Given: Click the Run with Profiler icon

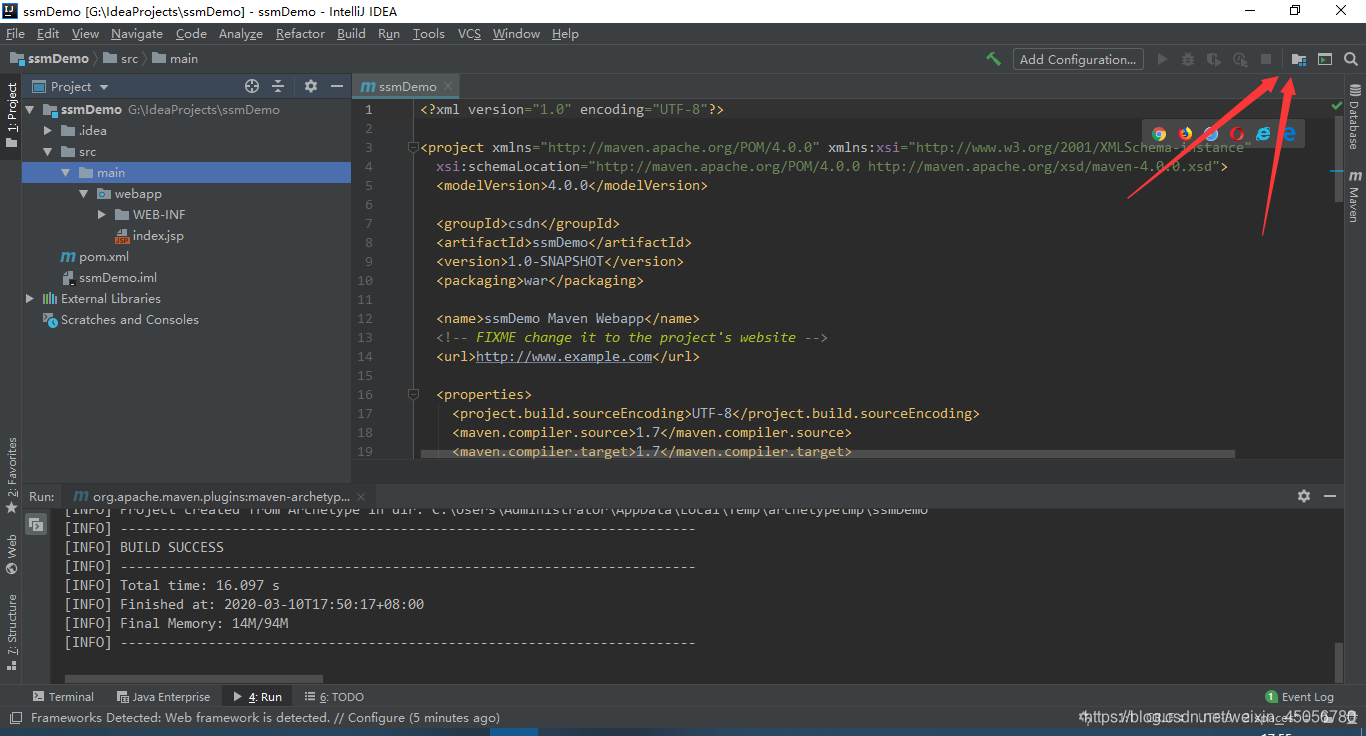Looking at the screenshot, I should pos(1240,59).
